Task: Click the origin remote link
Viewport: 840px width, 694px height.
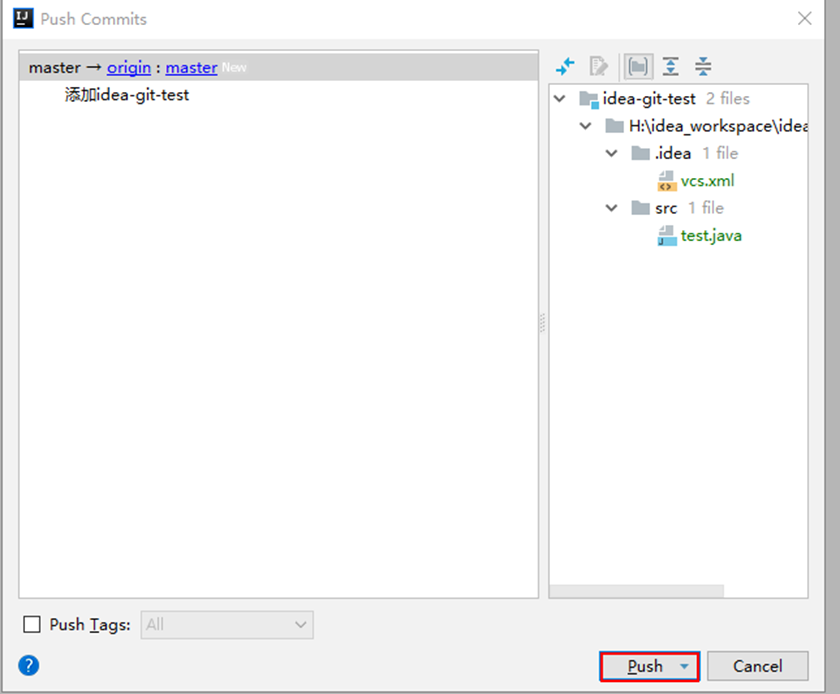Action: point(129,68)
